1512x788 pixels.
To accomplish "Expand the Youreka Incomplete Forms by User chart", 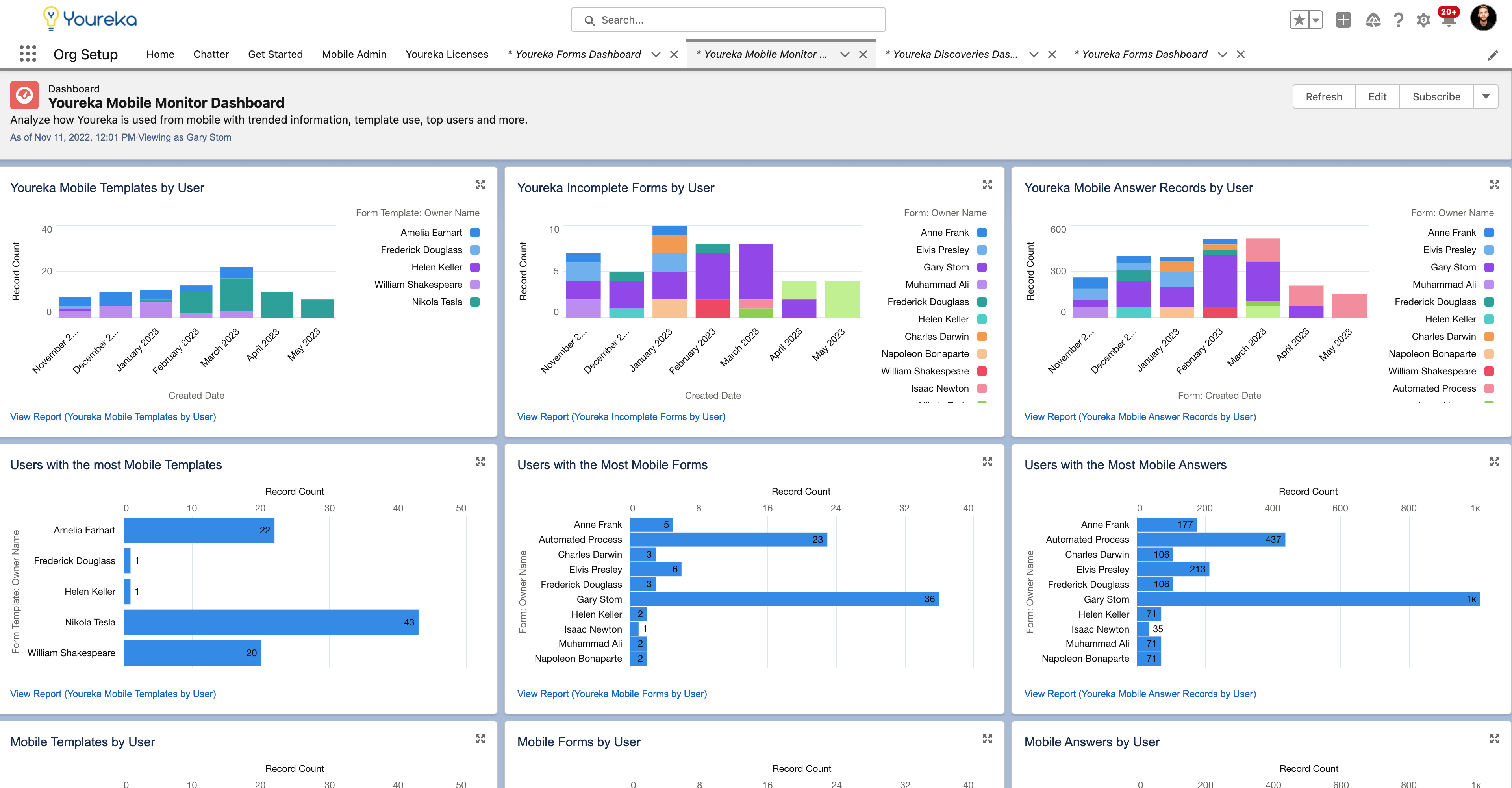I will (987, 185).
